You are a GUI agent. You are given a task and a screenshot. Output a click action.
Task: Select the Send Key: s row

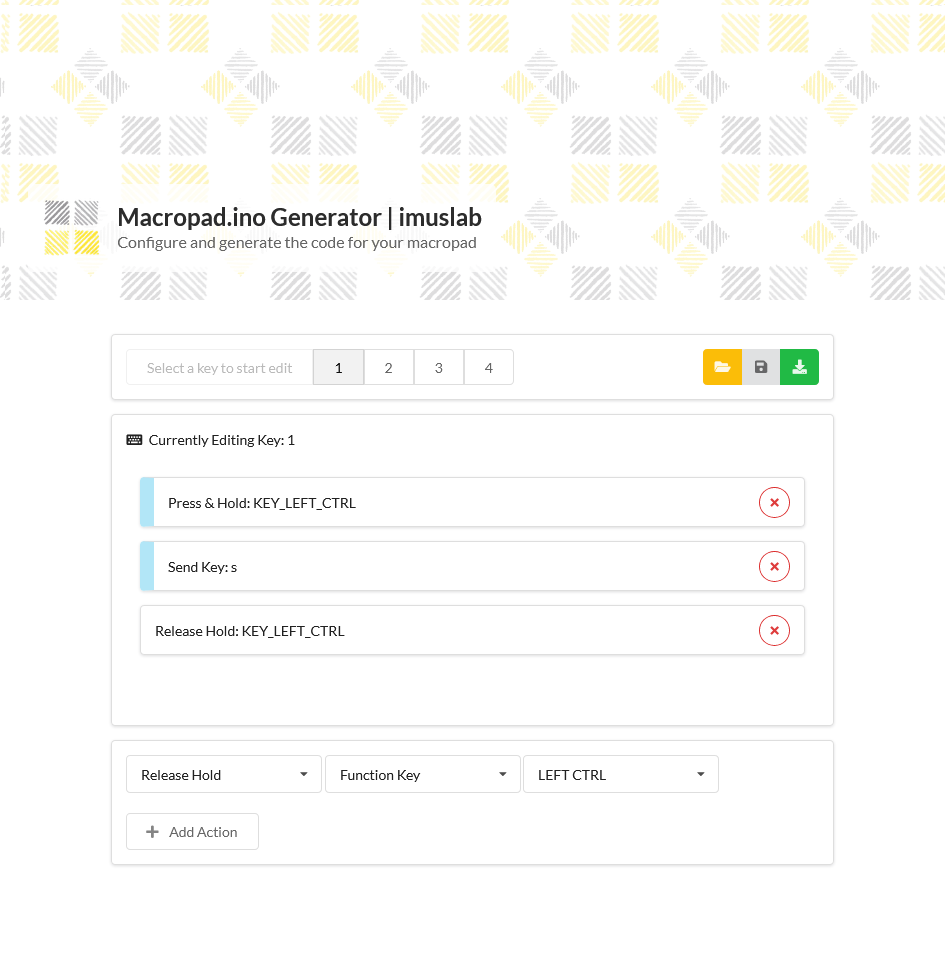point(472,566)
